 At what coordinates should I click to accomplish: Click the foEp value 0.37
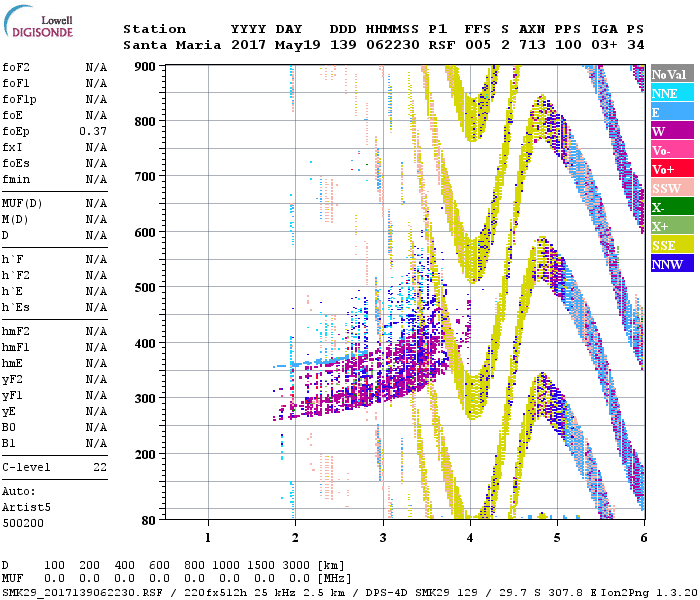[x=95, y=131]
